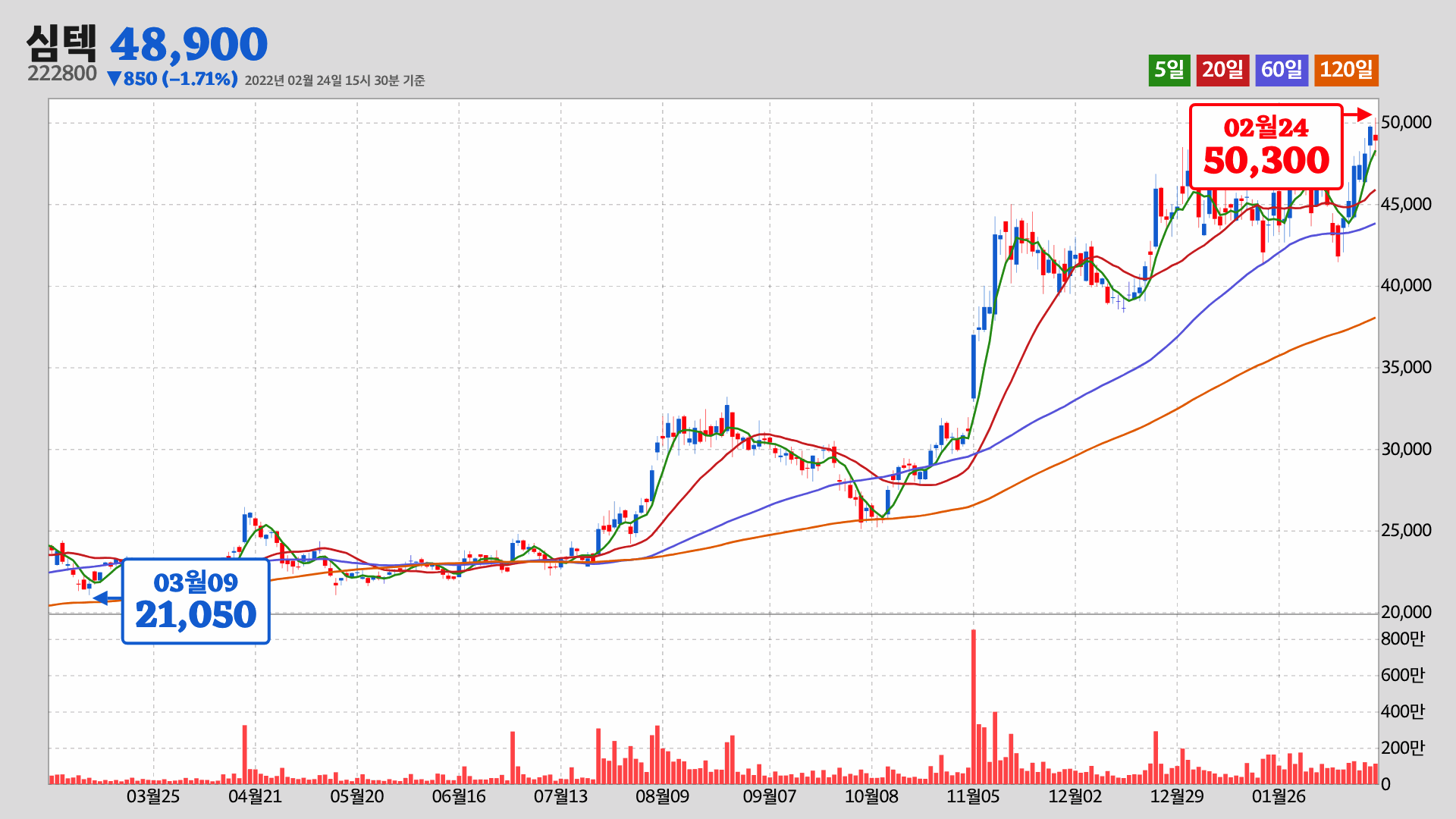Click the 10월08 date axis label
Viewport: 1456px width, 819px height.
pyautogui.click(x=871, y=797)
